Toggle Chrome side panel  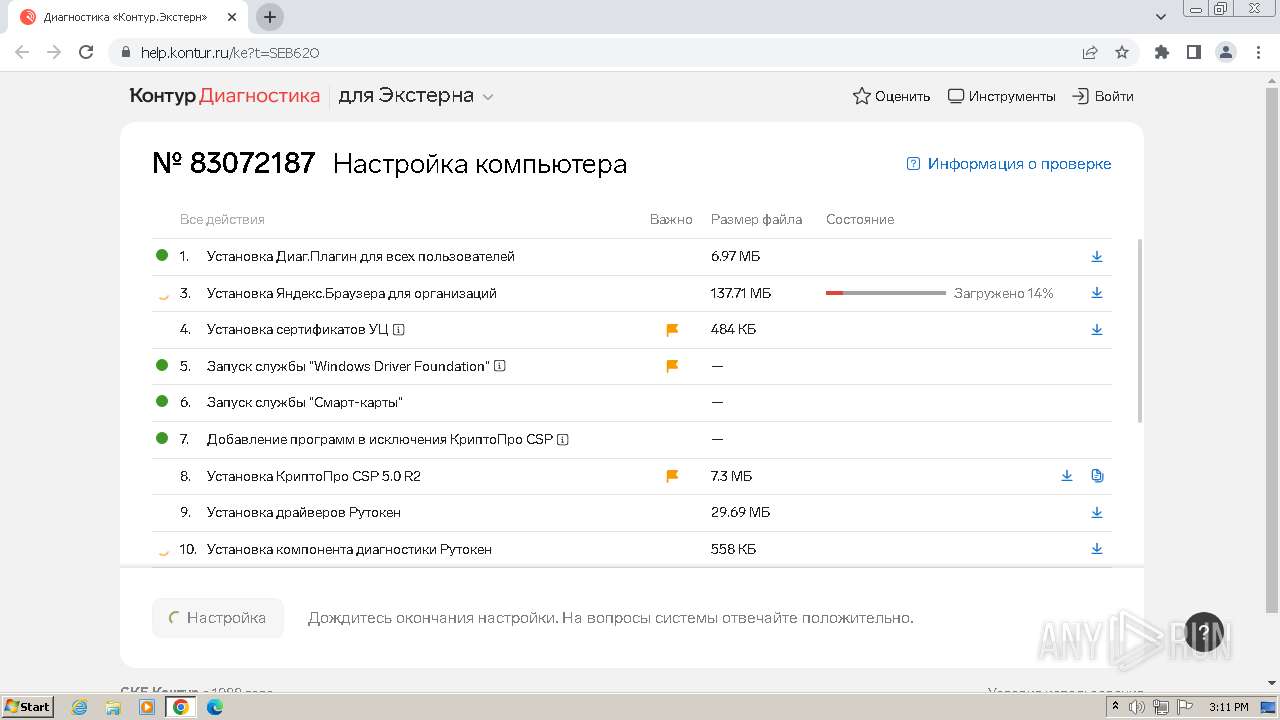[1193, 52]
